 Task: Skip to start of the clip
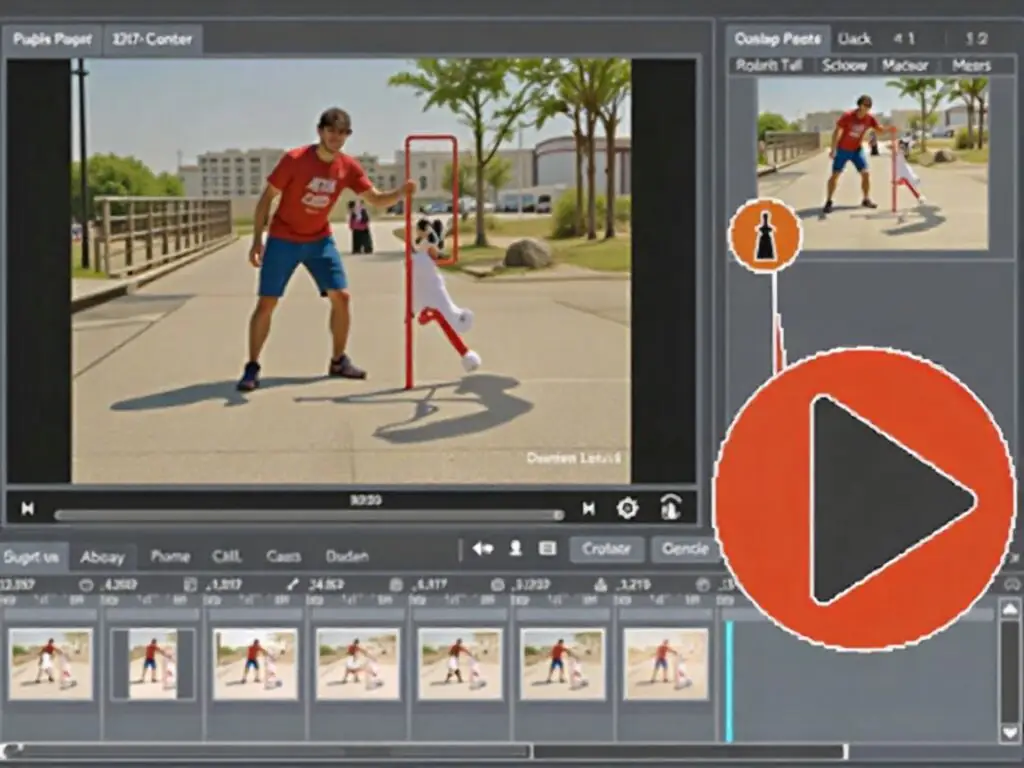tap(28, 509)
